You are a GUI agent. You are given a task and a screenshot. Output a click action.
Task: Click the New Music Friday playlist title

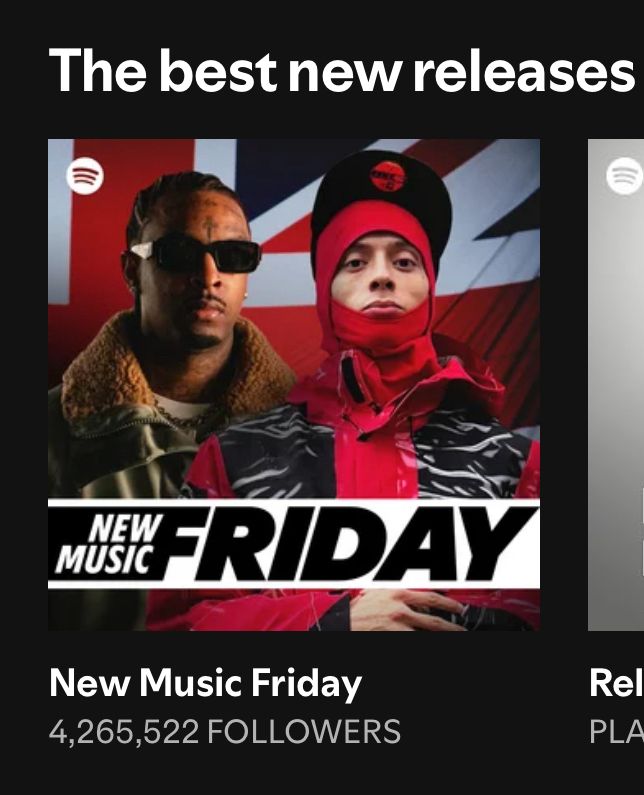tap(205, 683)
